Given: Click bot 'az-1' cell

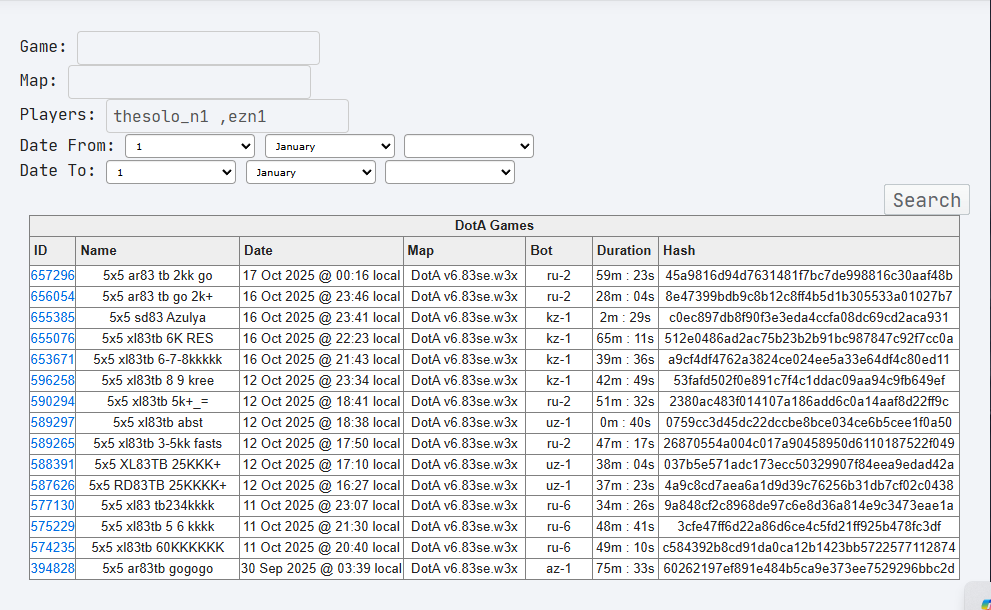Looking at the screenshot, I should pos(559,569).
